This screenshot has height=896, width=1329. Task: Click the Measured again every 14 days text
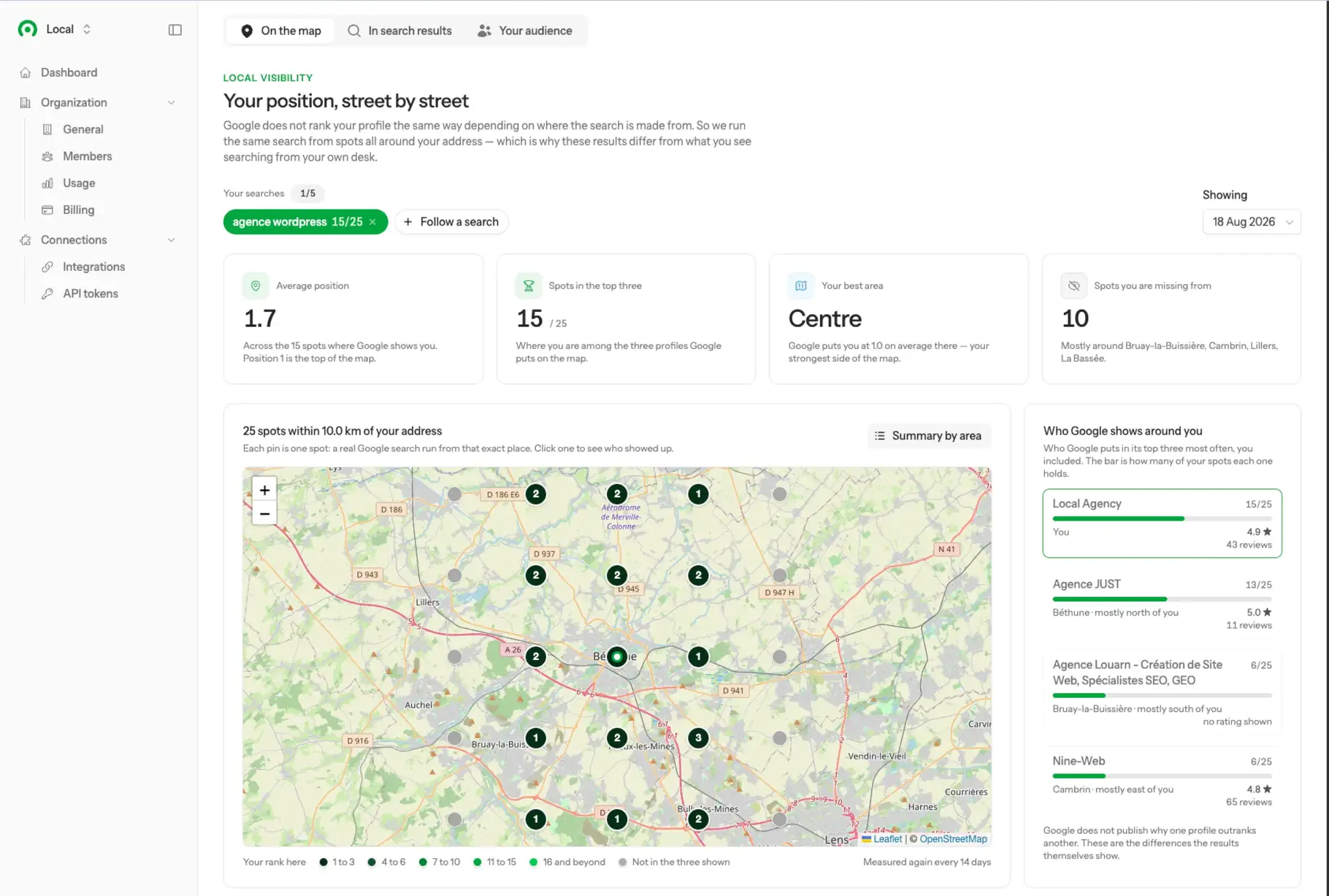[927, 862]
